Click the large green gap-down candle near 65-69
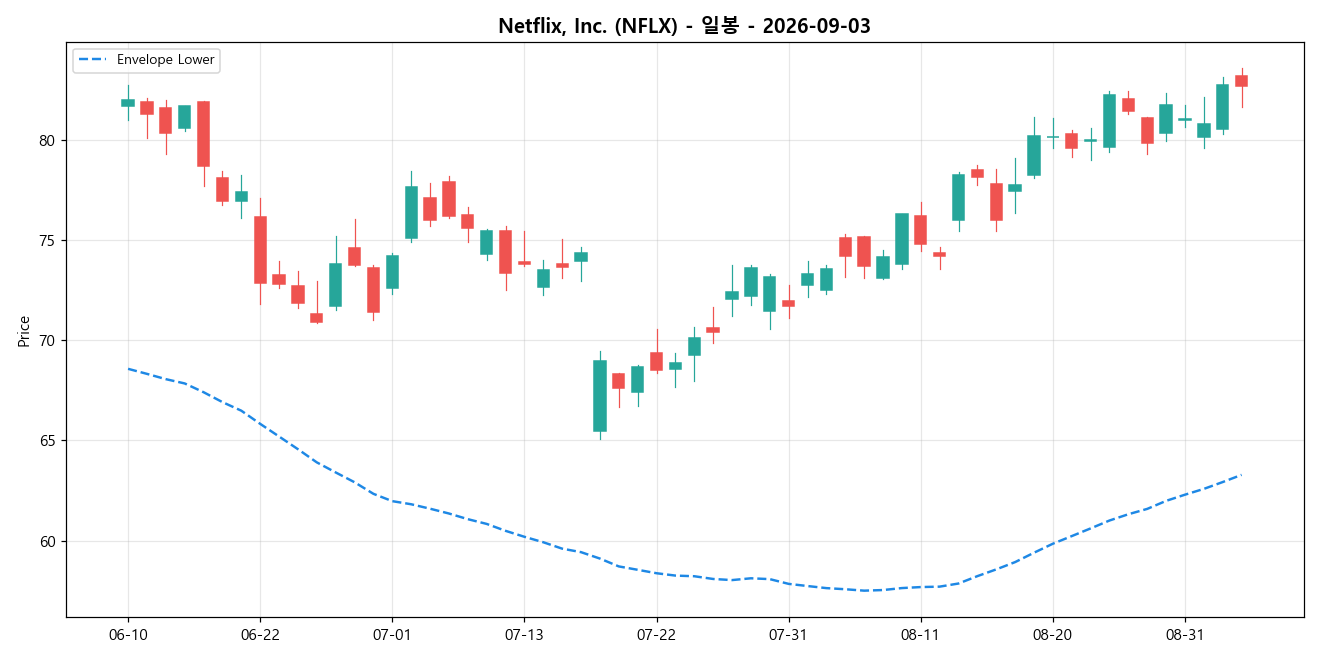 pyautogui.click(x=600, y=396)
